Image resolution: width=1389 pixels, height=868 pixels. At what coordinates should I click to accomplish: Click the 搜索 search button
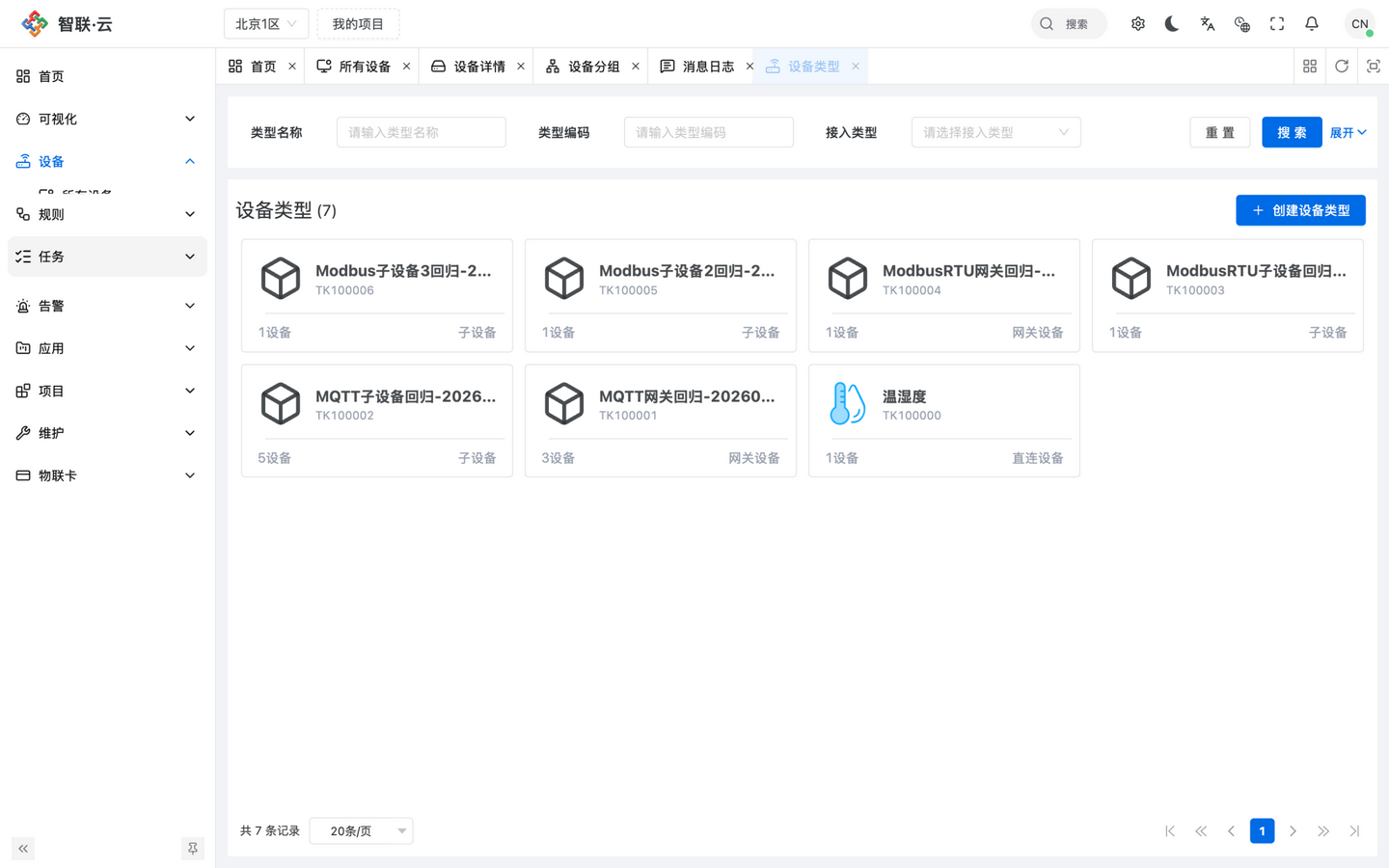pos(1292,132)
